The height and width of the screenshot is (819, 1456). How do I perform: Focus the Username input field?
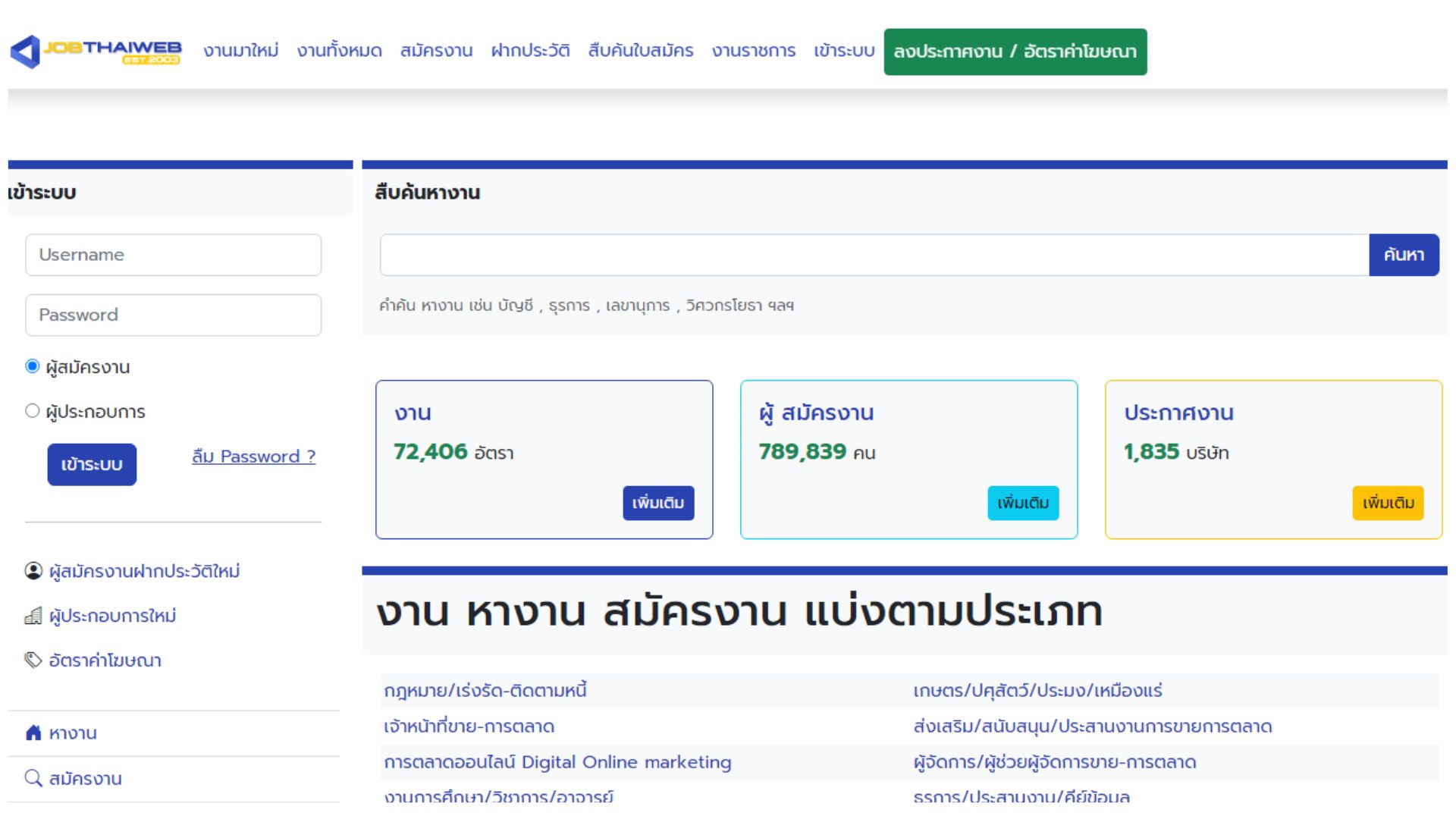(173, 255)
